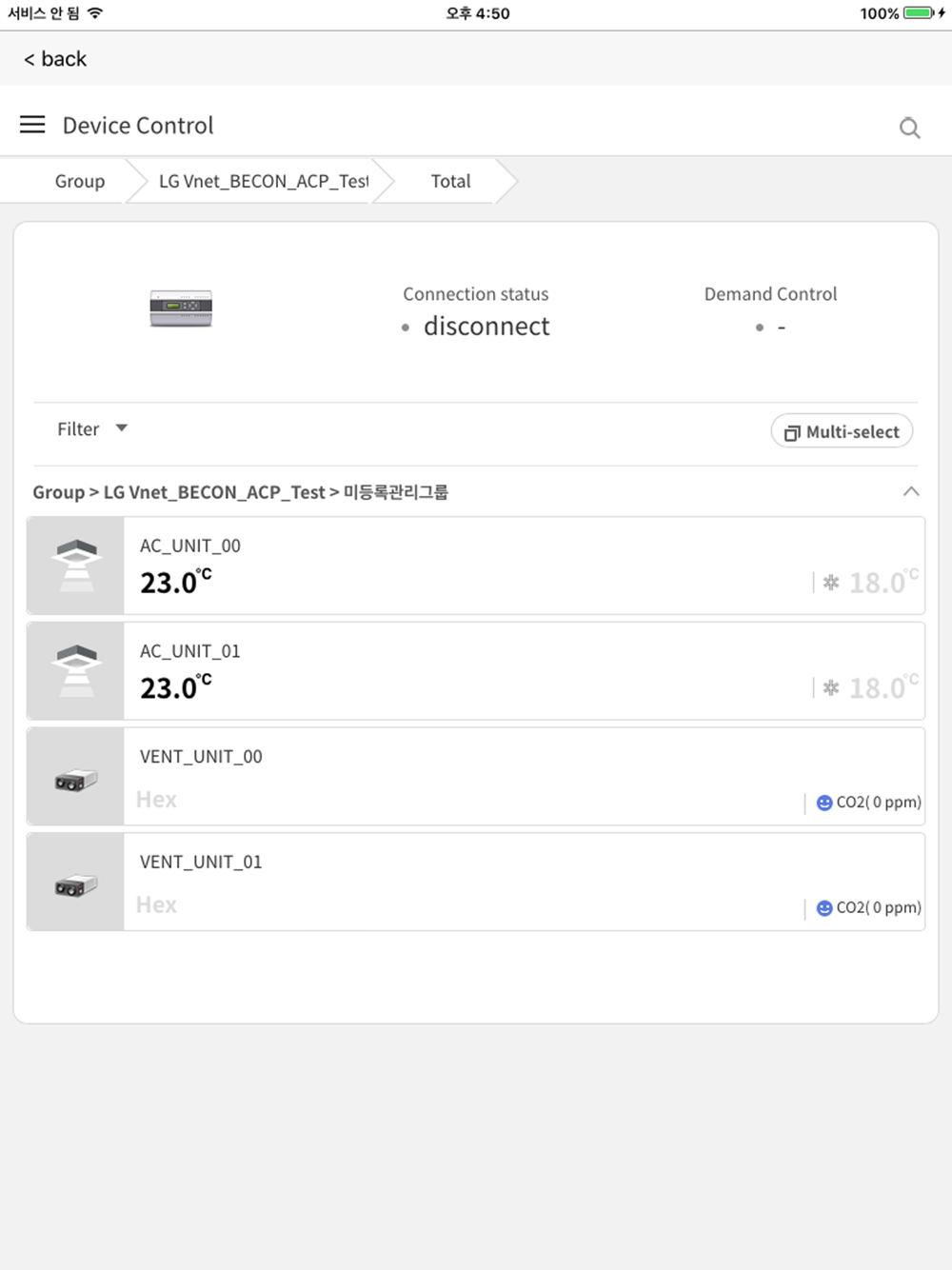Collapse the group list with chevron
Screen dimensions: 952x1270
(x=911, y=491)
